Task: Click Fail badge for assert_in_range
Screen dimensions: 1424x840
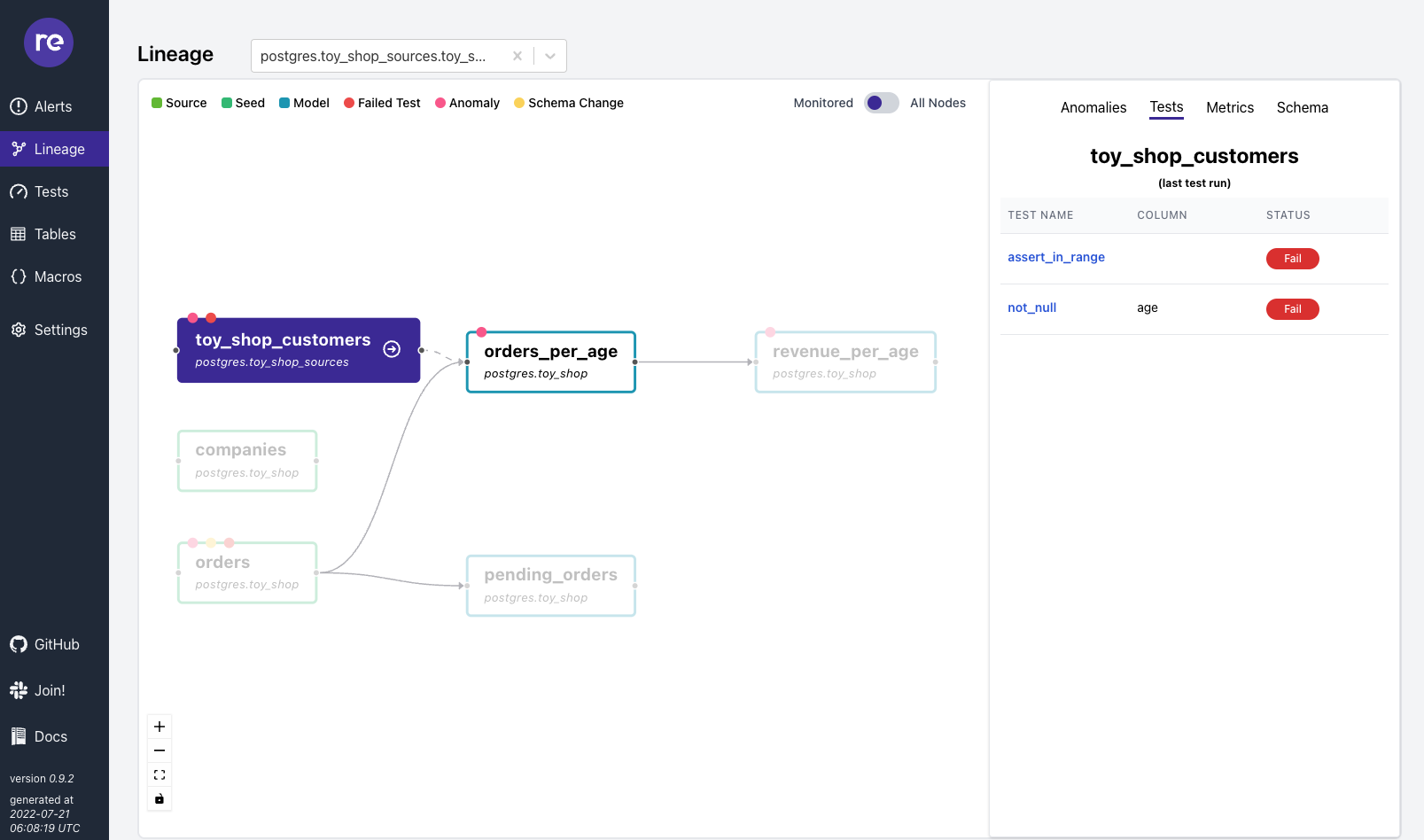Action: pos(1292,259)
